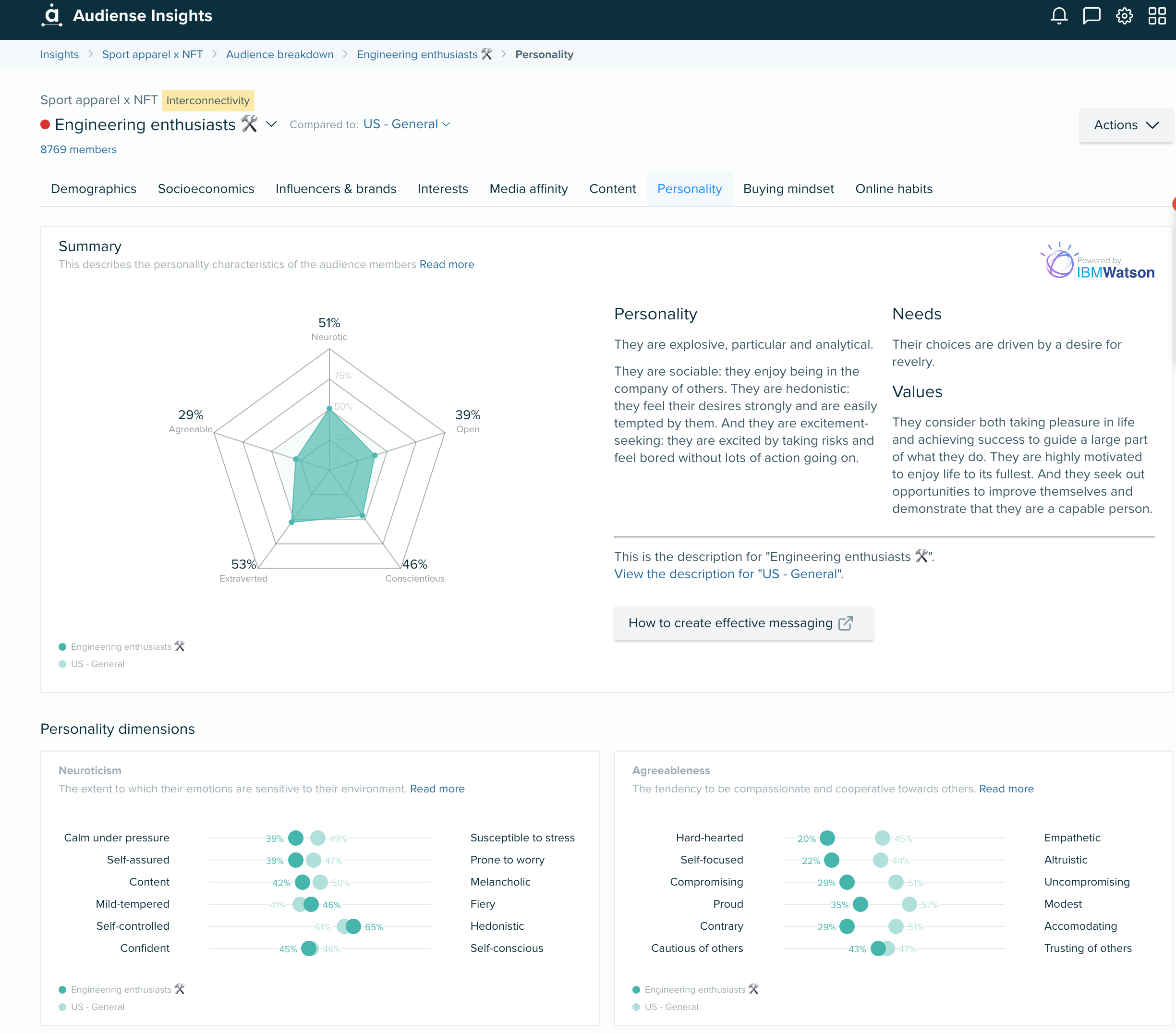Image resolution: width=1176 pixels, height=1033 pixels.
Task: Open Audience breakdown breadcrumb link
Action: pyautogui.click(x=279, y=54)
